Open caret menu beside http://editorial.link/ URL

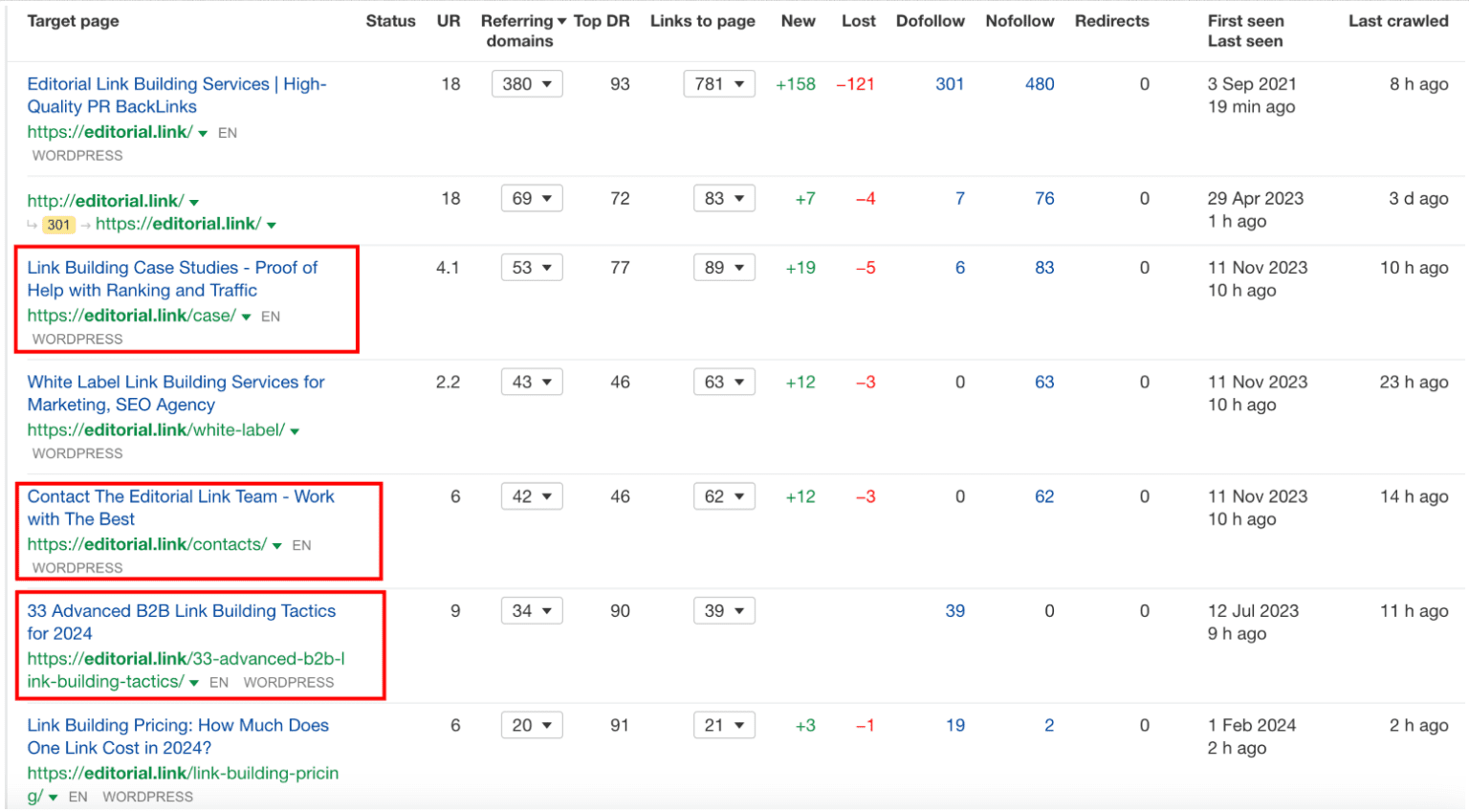pos(194,203)
